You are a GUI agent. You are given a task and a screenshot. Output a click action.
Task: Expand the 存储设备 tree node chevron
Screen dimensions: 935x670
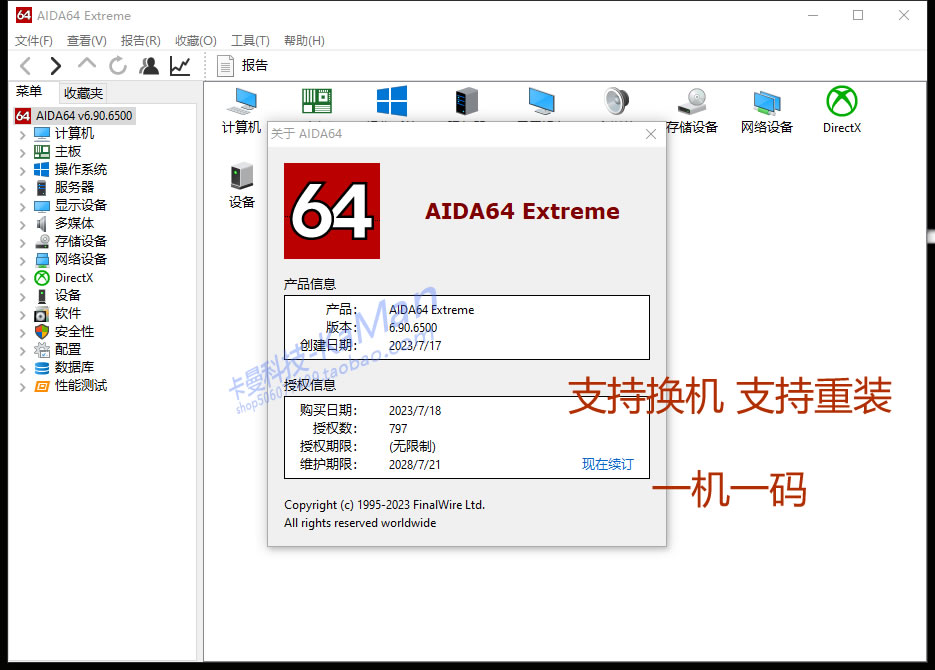(x=23, y=243)
